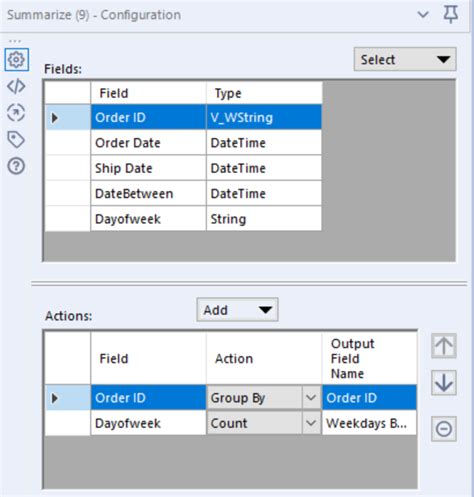This screenshot has height=497, width=474.
Task: Select the Ship Date field row
Action: (x=184, y=168)
